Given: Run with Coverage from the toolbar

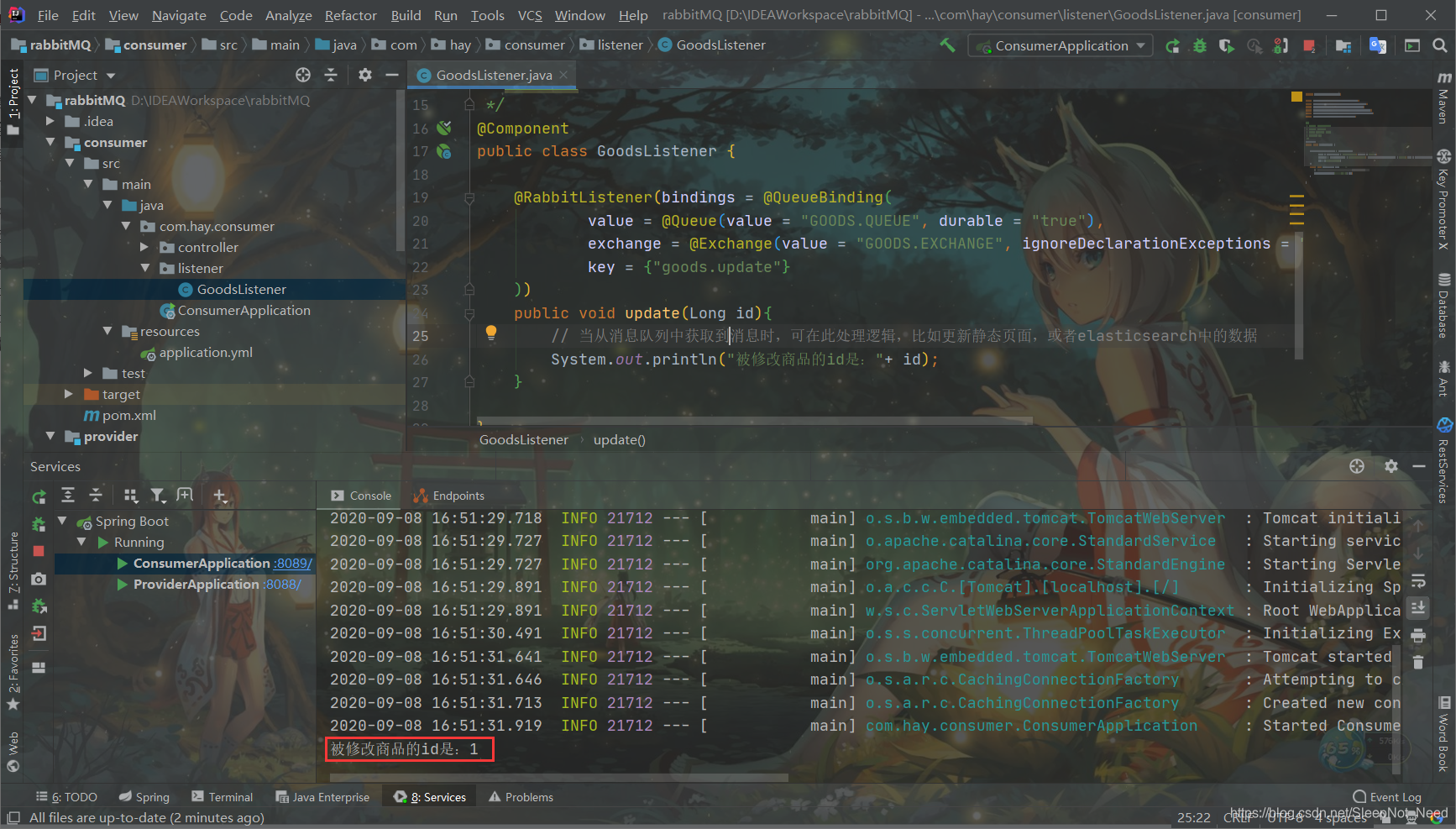Looking at the screenshot, I should pos(1227,45).
